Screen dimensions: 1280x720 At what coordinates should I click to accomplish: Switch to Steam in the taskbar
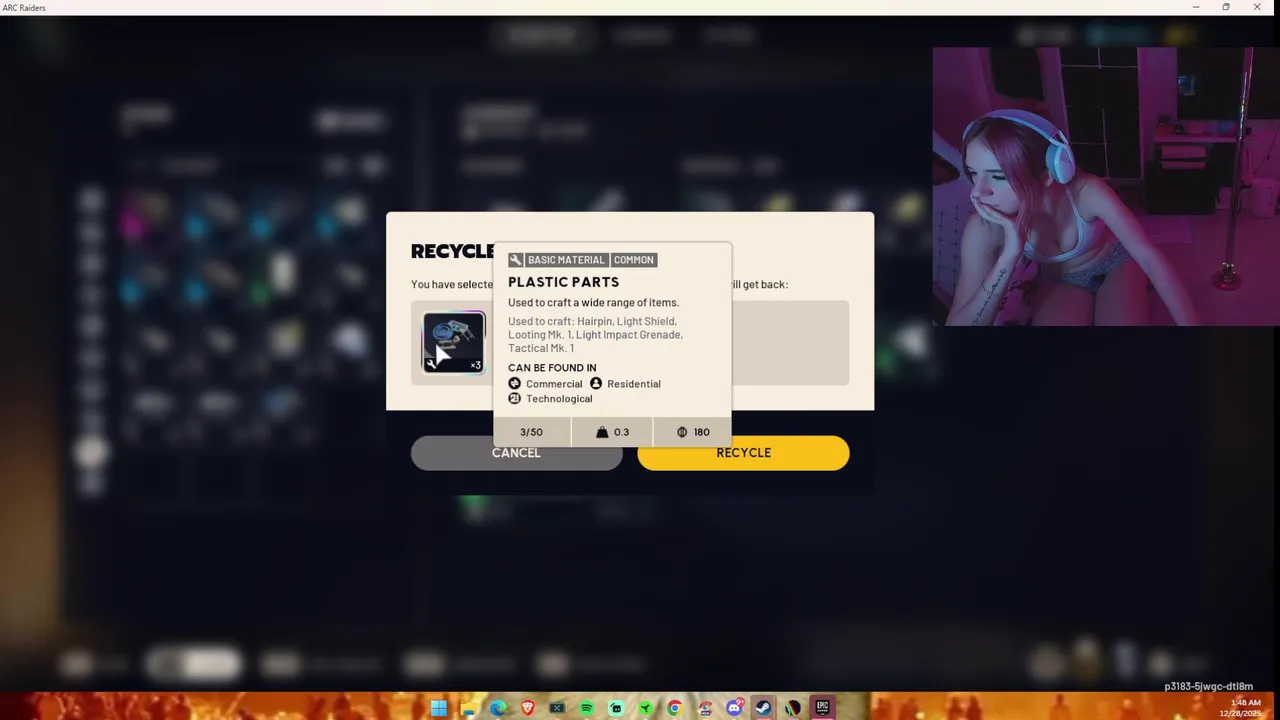tap(763, 708)
